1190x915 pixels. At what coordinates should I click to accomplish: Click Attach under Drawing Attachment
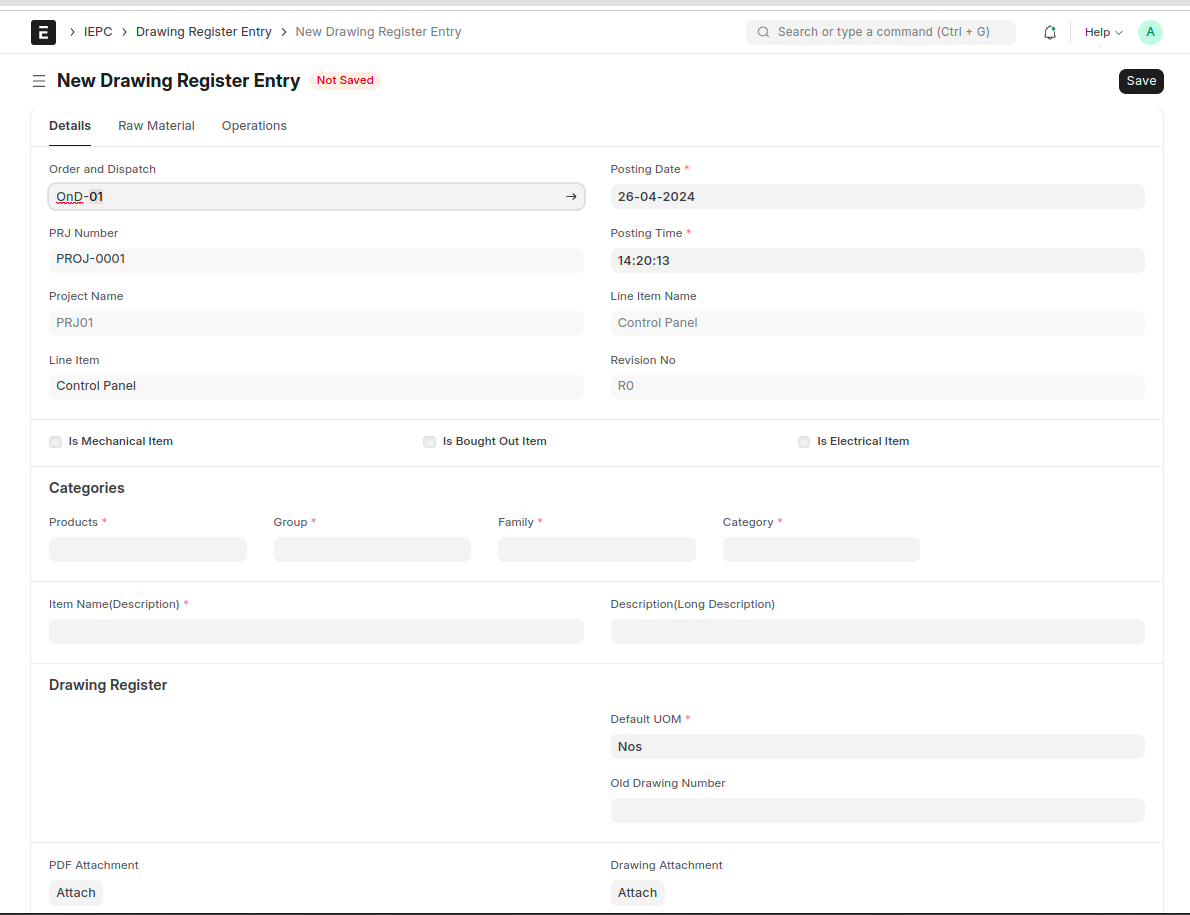[x=637, y=893]
